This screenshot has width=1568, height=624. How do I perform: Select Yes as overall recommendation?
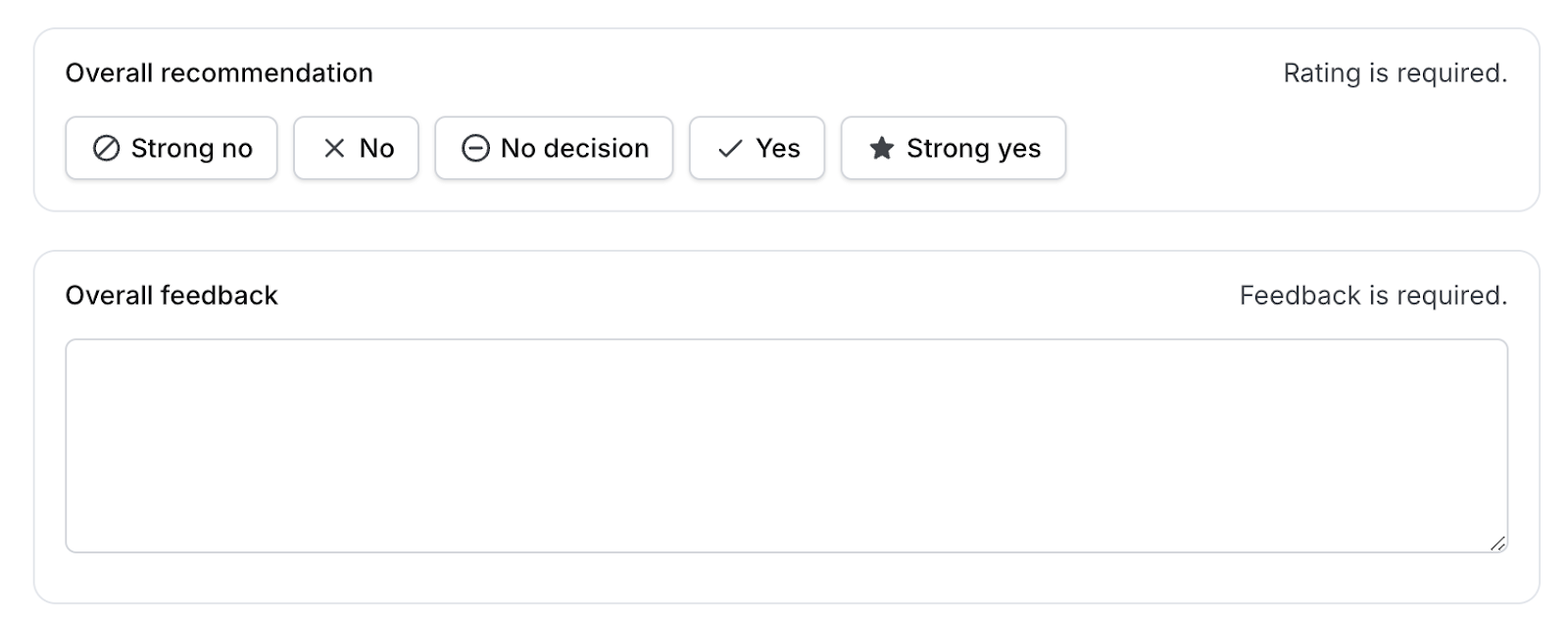(757, 148)
